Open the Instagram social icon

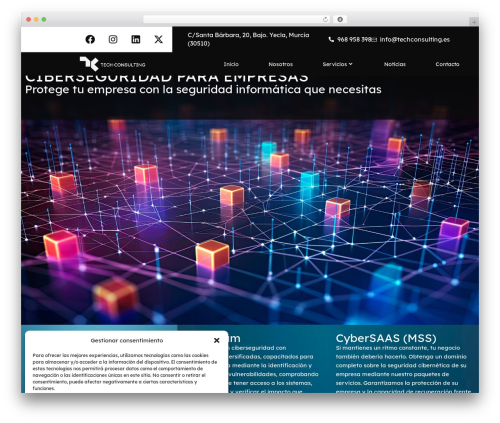[x=113, y=39]
